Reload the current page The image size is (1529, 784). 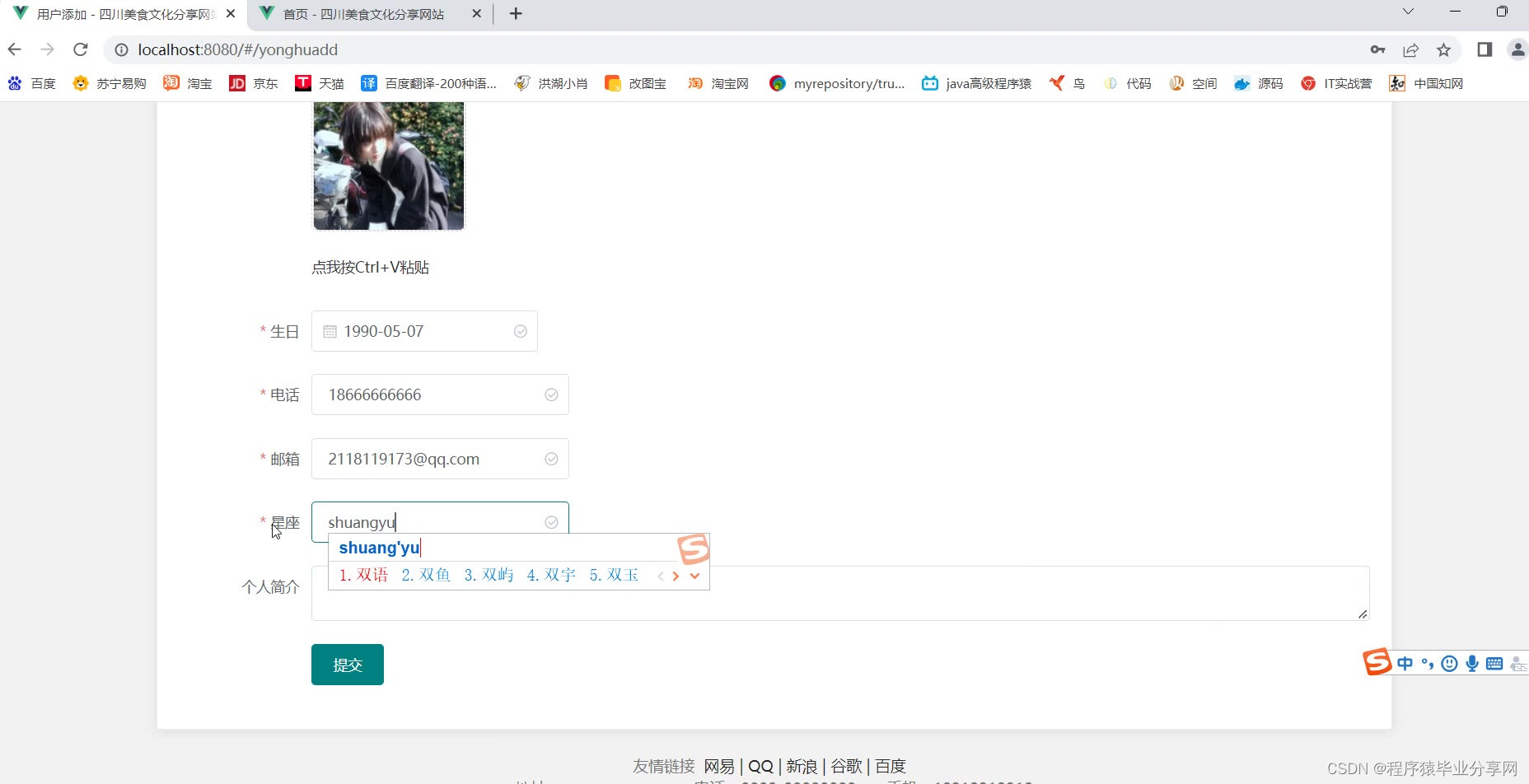(x=81, y=49)
